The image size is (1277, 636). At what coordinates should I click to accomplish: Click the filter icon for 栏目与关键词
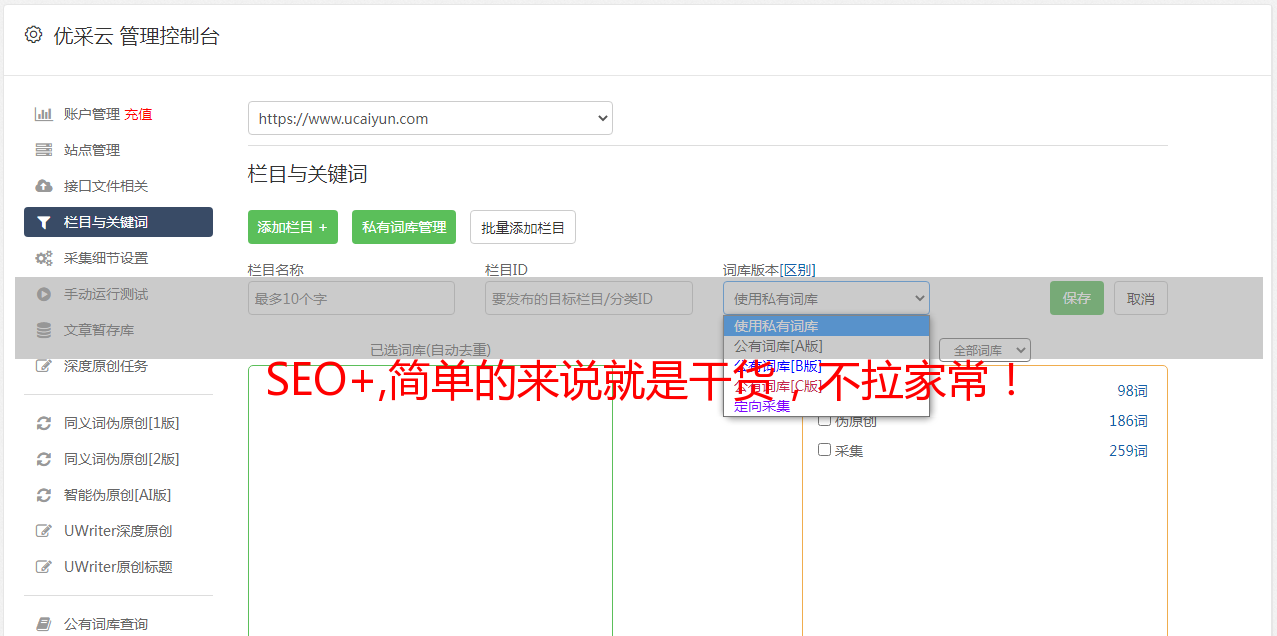44,222
